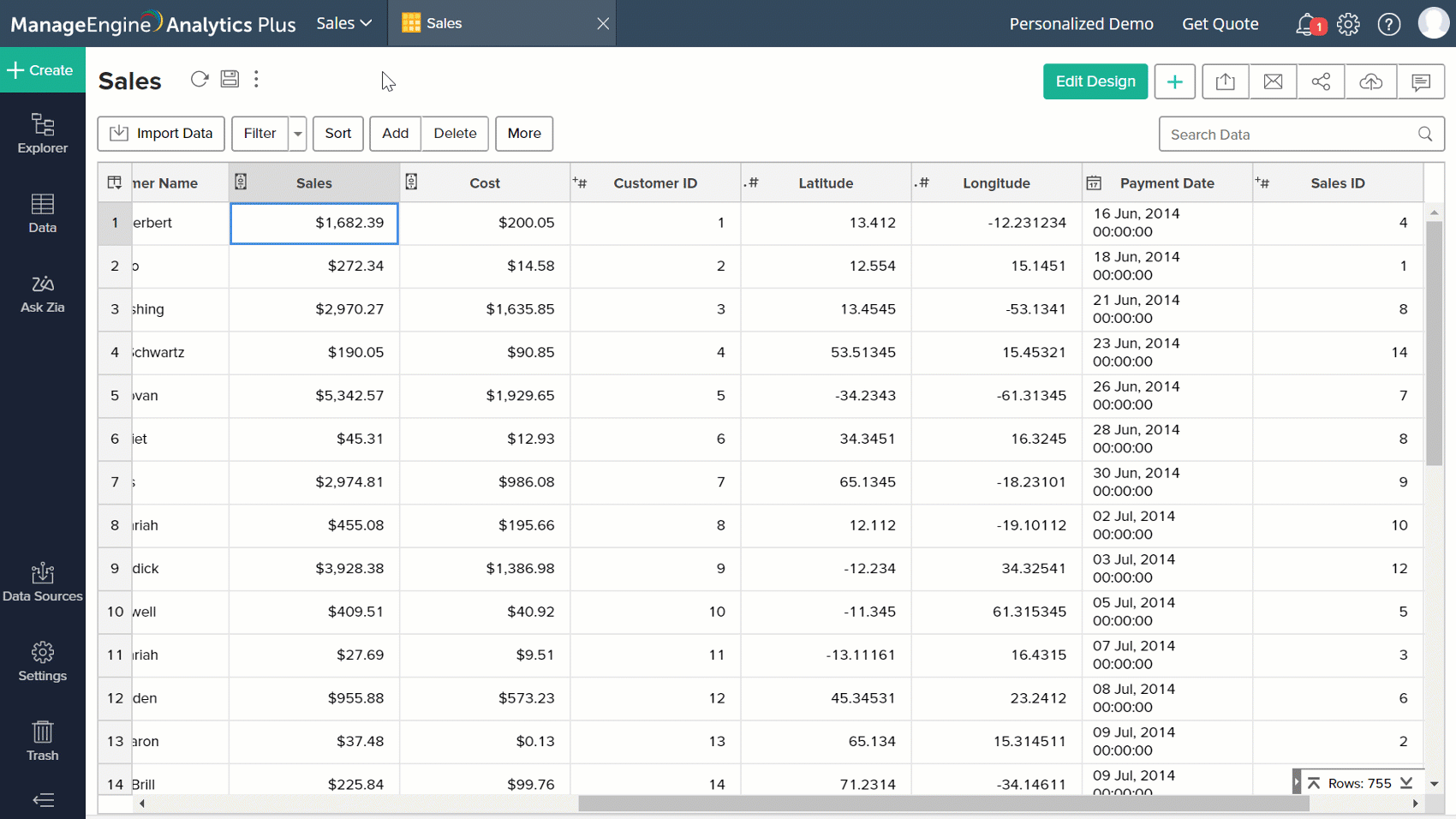Image resolution: width=1456 pixels, height=819 pixels.
Task: Click the Import Data button
Action: coord(161,134)
